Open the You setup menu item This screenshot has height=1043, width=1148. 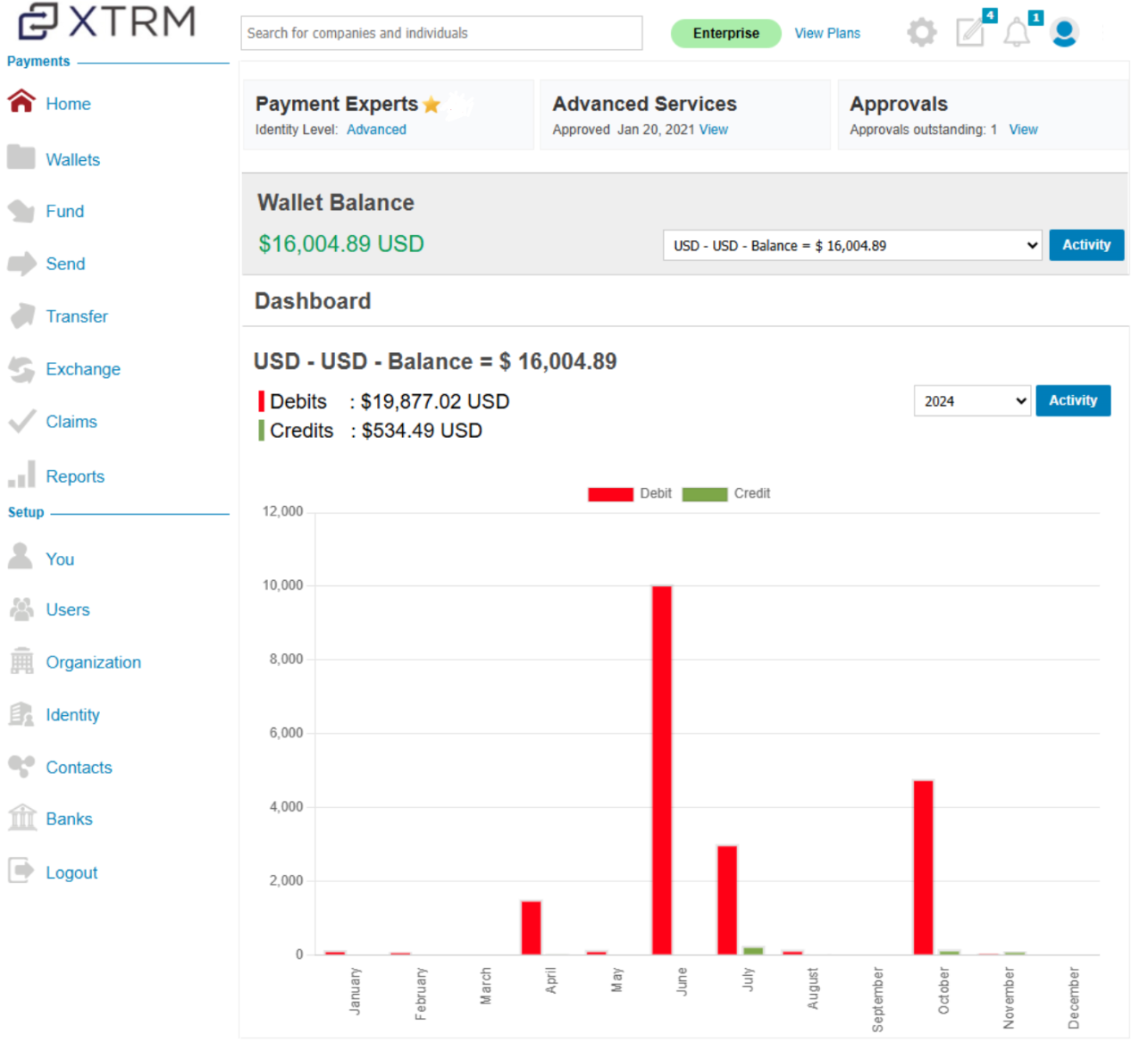(x=60, y=559)
